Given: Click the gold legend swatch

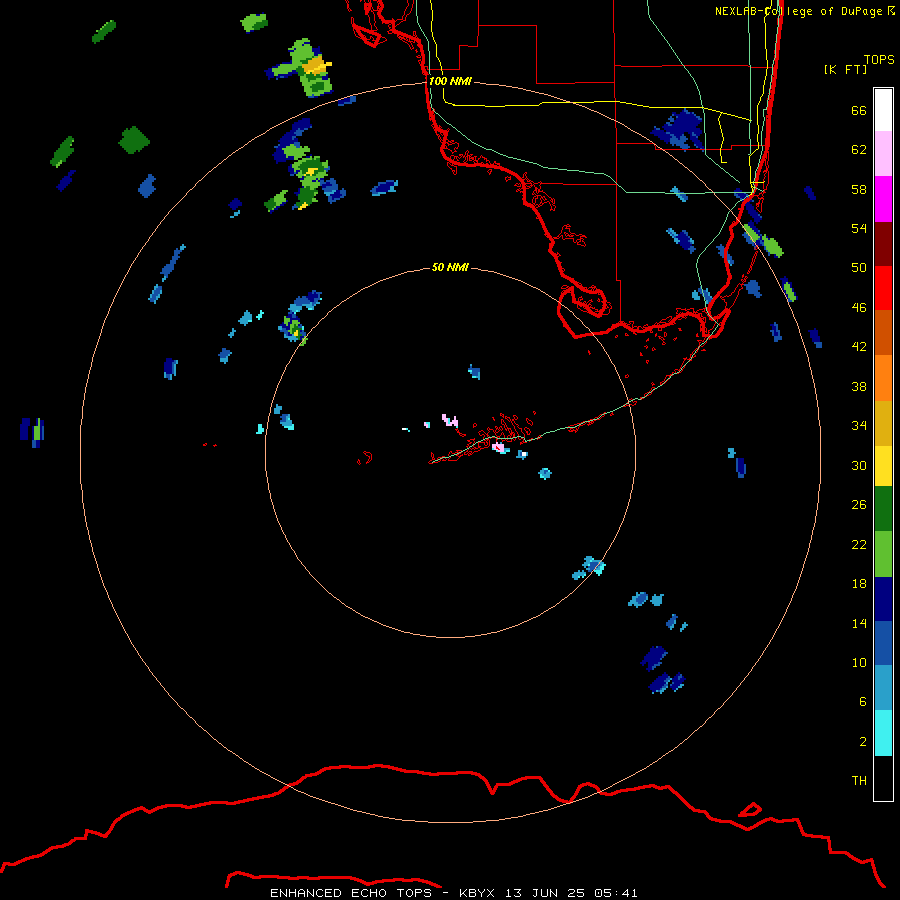Looking at the screenshot, I should tap(883, 423).
